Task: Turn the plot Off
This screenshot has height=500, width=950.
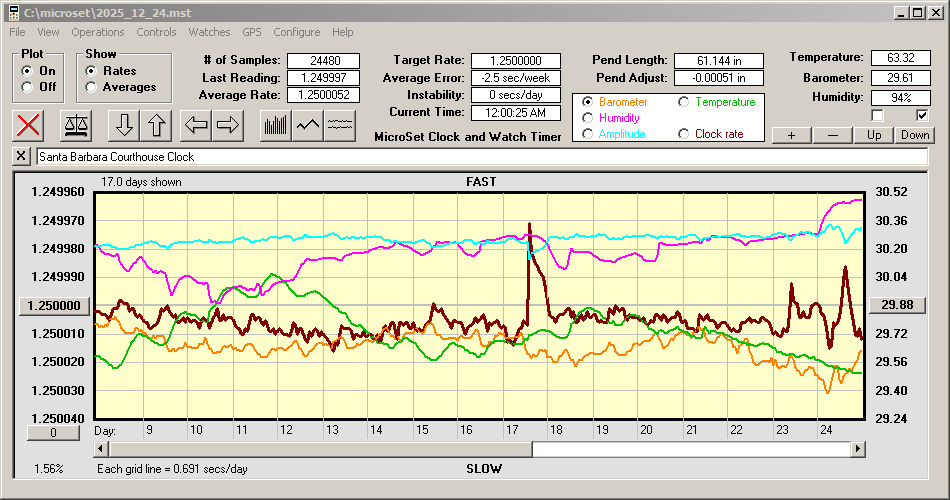Action: [27, 87]
